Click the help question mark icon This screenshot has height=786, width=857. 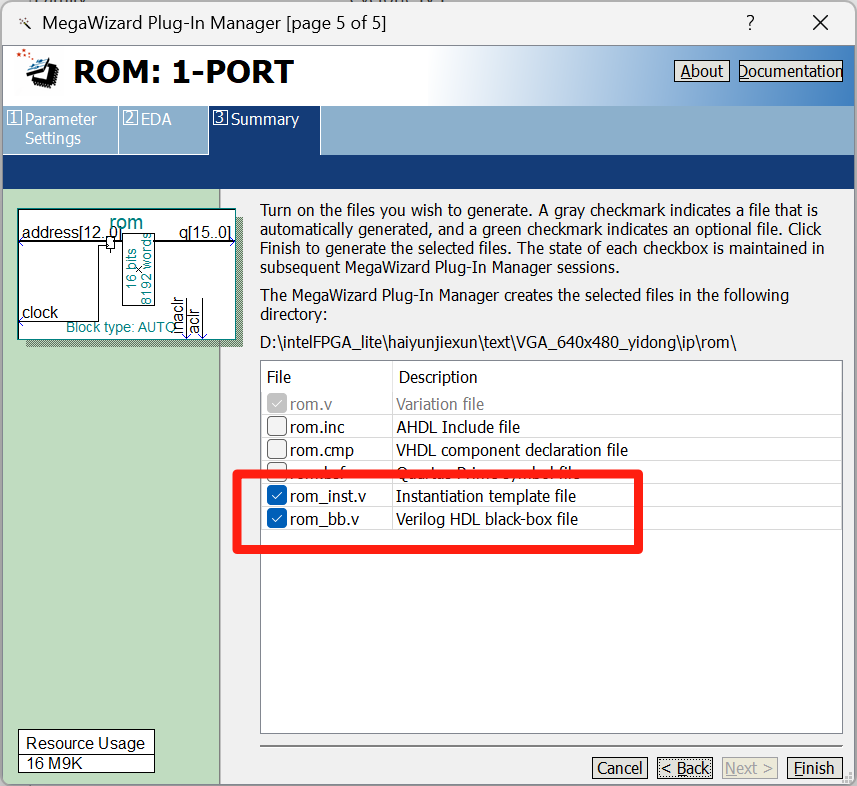pos(750,23)
